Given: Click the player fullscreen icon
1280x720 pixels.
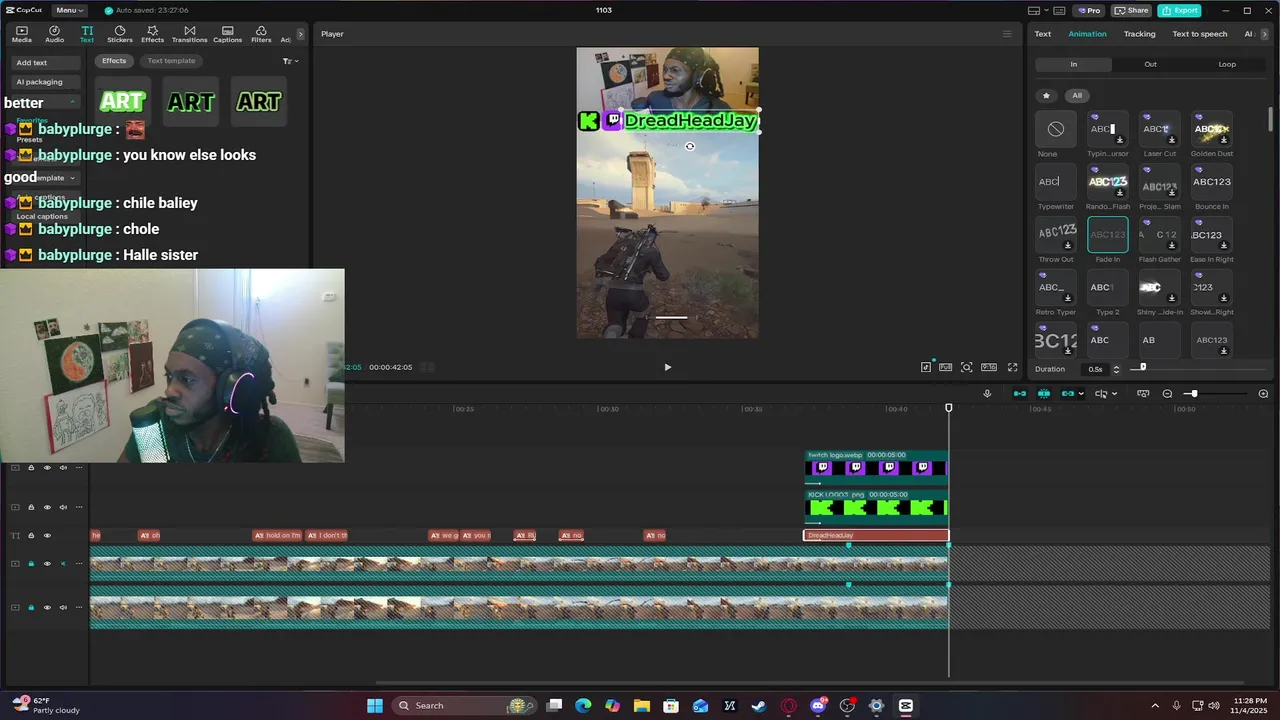Looking at the screenshot, I should [1012, 367].
